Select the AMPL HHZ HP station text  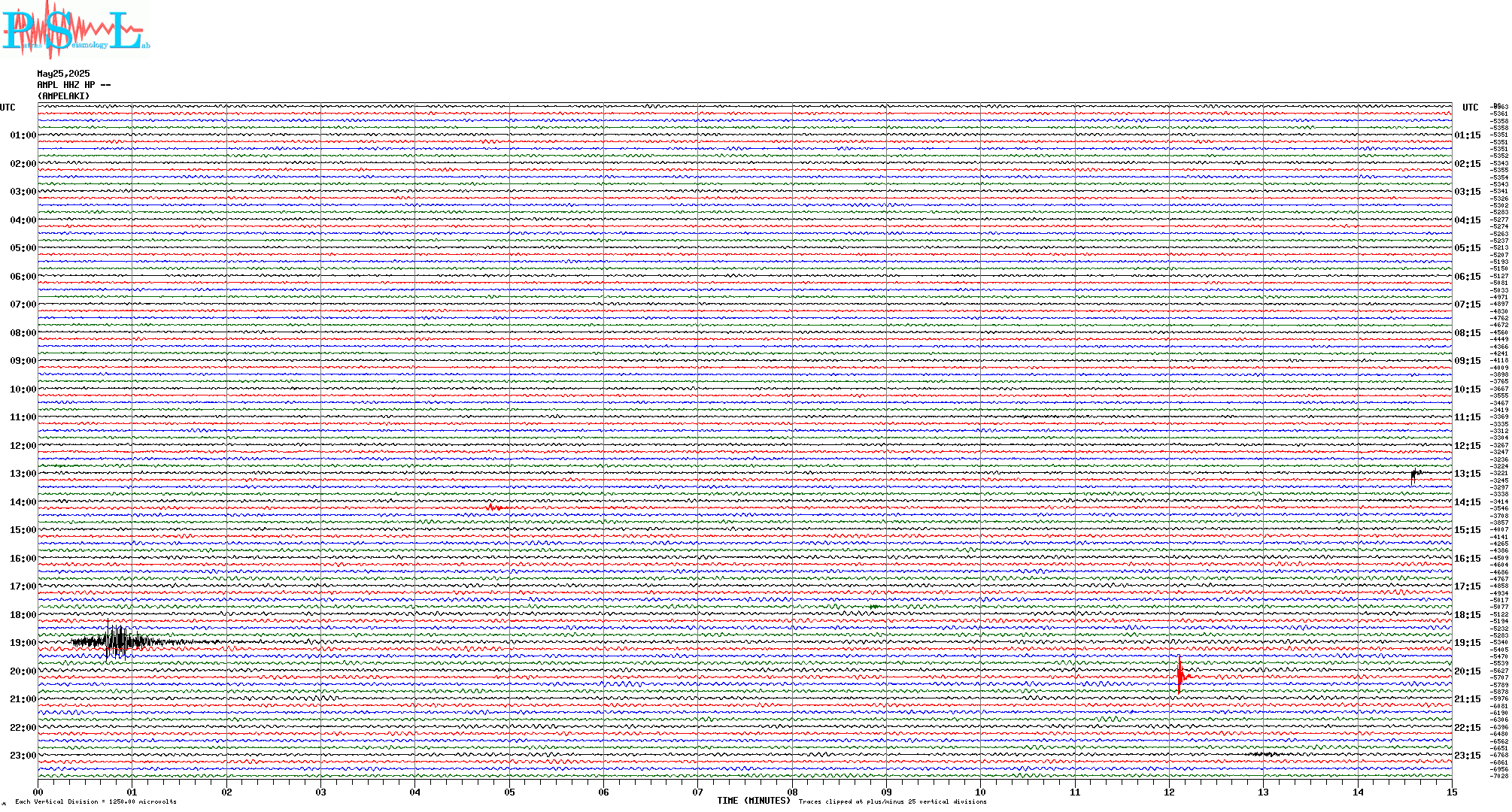74,85
